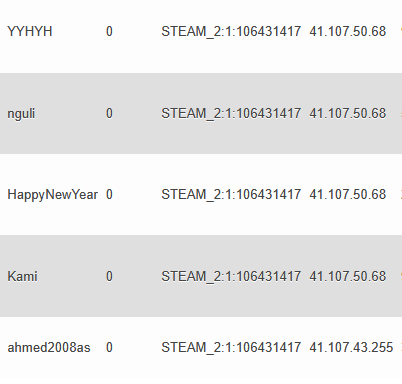Viewport: 402px width, 384px height.
Task: Click the zero value in Kami row
Action: click(x=109, y=276)
